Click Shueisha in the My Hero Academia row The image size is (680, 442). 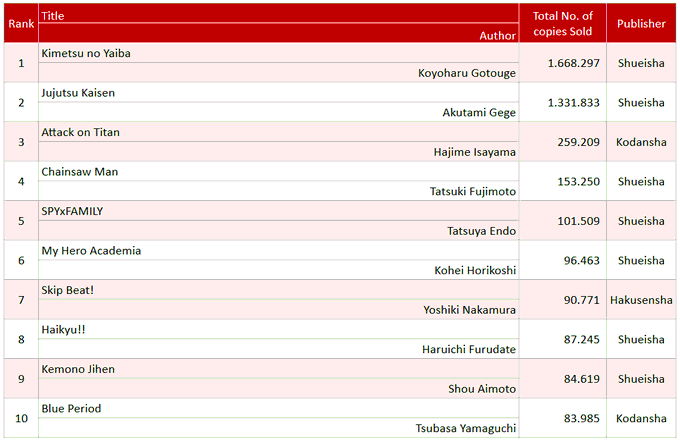pyautogui.click(x=641, y=261)
